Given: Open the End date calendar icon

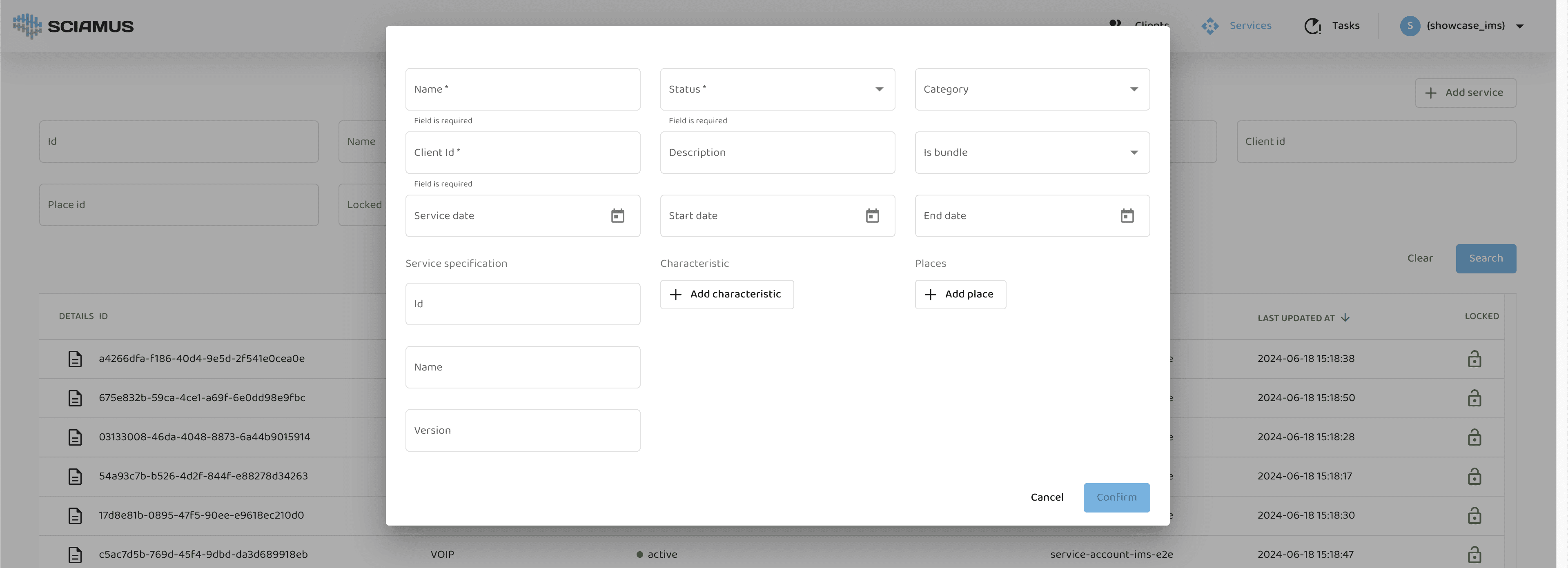Looking at the screenshot, I should (1127, 216).
